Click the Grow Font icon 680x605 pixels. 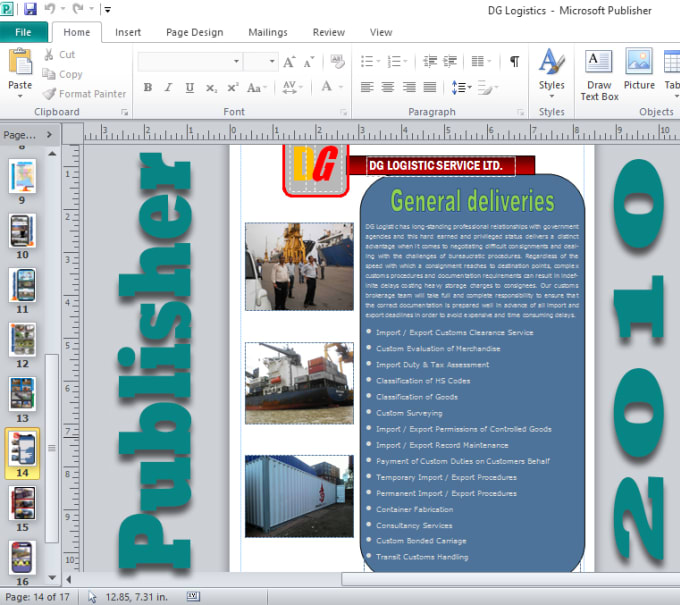tap(289, 62)
